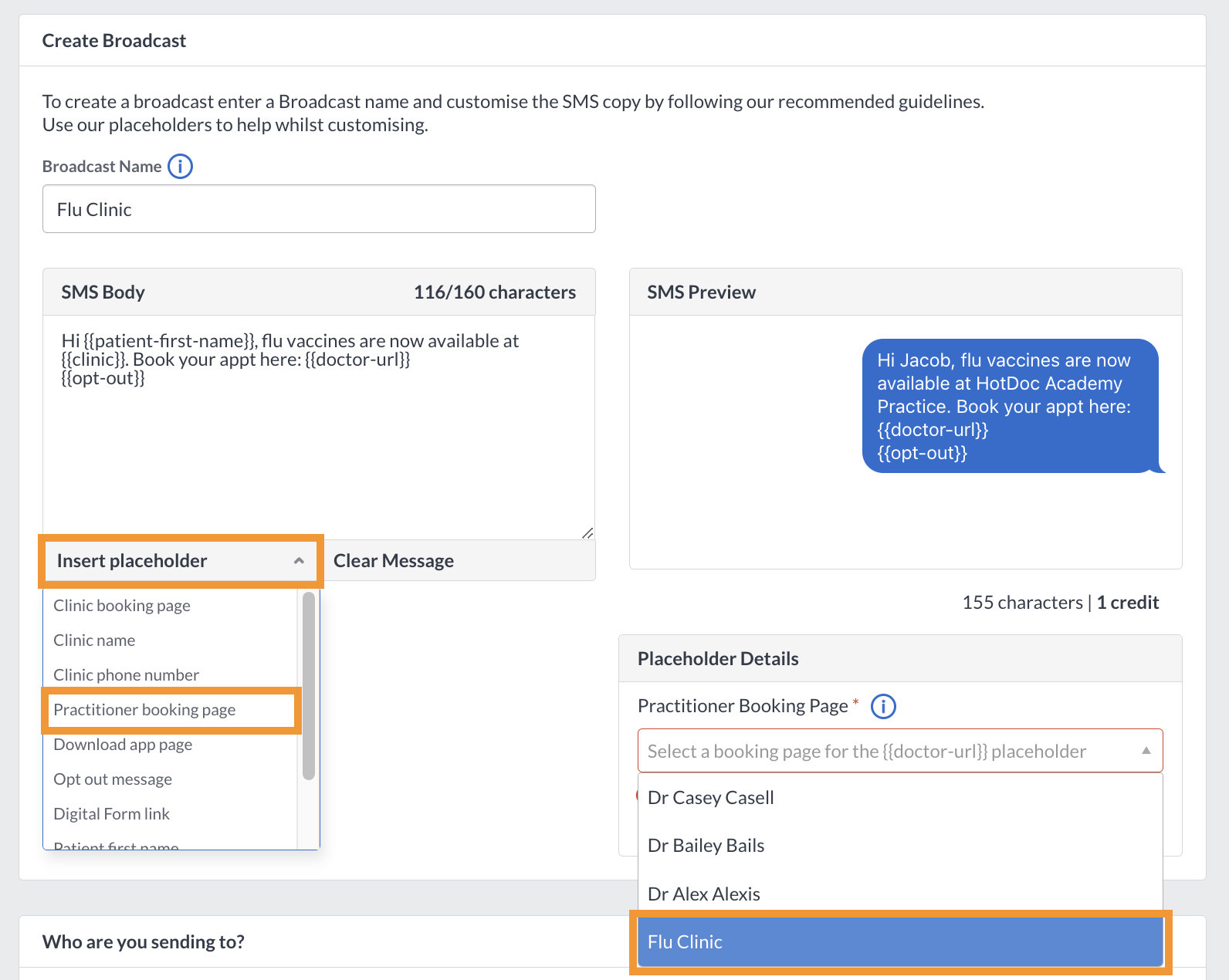Choose Dr Alex Alexis booking page
The width and height of the screenshot is (1229, 980).
pos(900,894)
